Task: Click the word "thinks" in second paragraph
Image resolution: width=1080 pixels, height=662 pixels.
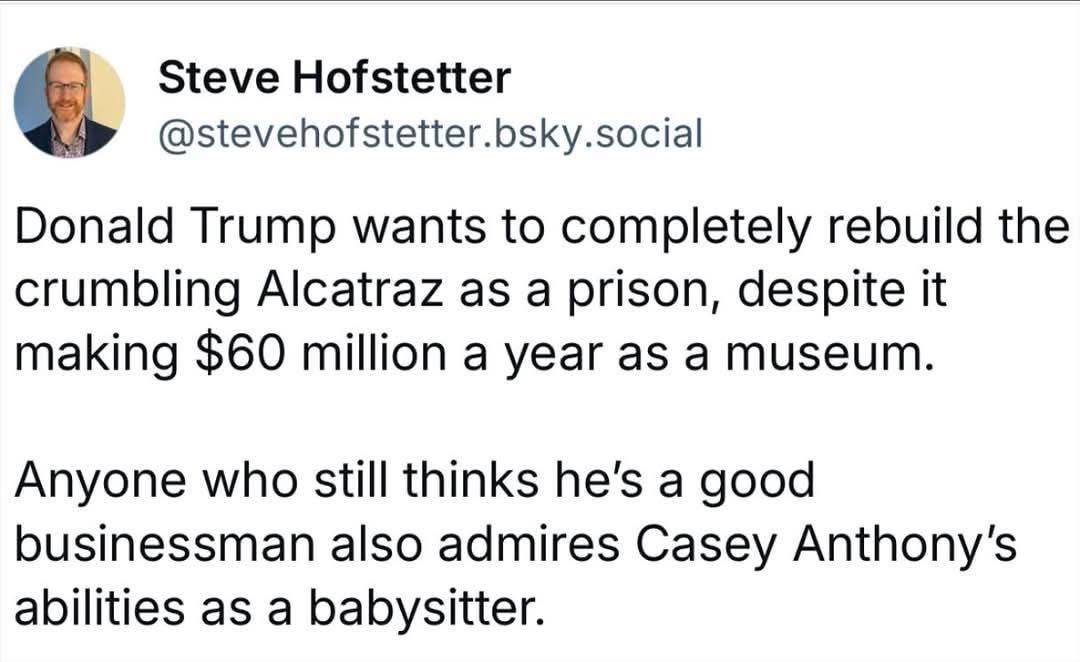Action: pos(454,481)
